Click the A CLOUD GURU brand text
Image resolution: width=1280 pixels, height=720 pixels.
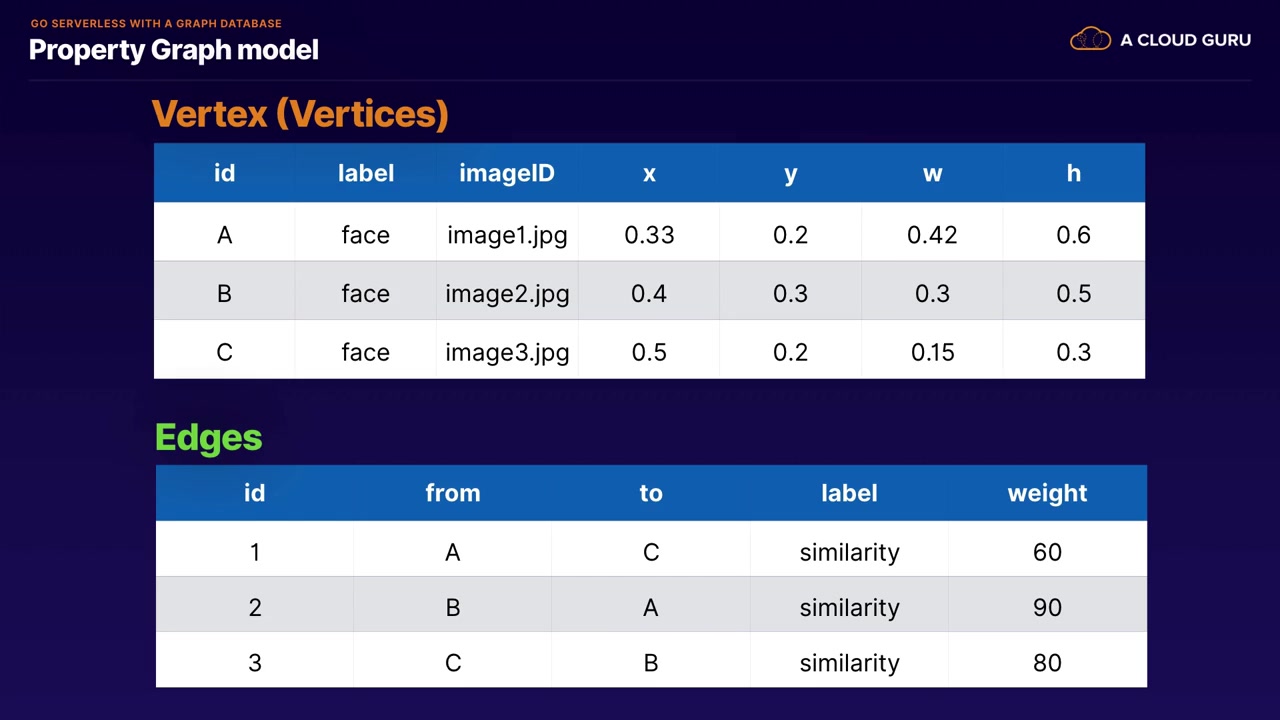[1185, 40]
